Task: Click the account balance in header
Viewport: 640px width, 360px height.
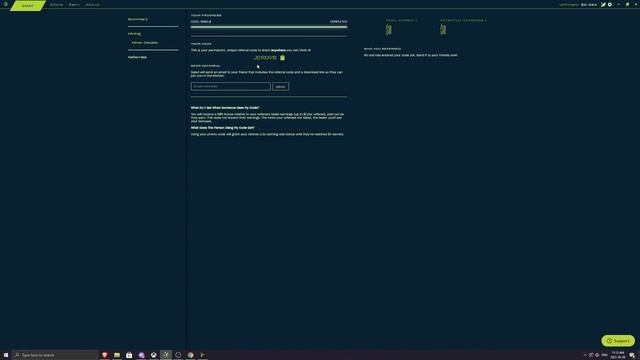Action: (589, 5)
